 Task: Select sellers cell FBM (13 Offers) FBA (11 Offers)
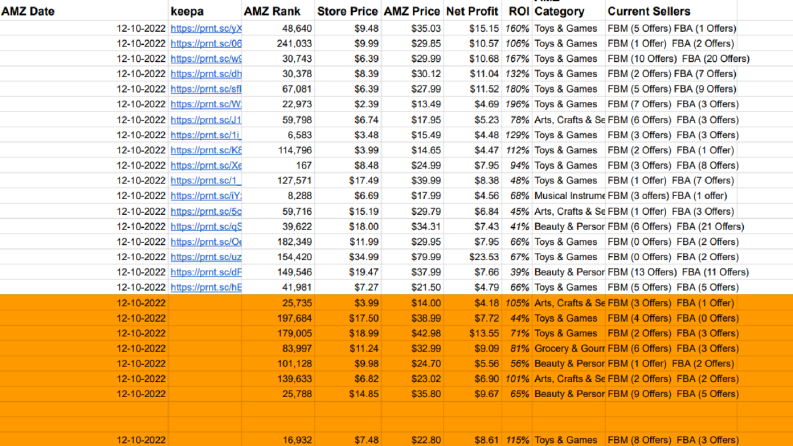point(678,272)
